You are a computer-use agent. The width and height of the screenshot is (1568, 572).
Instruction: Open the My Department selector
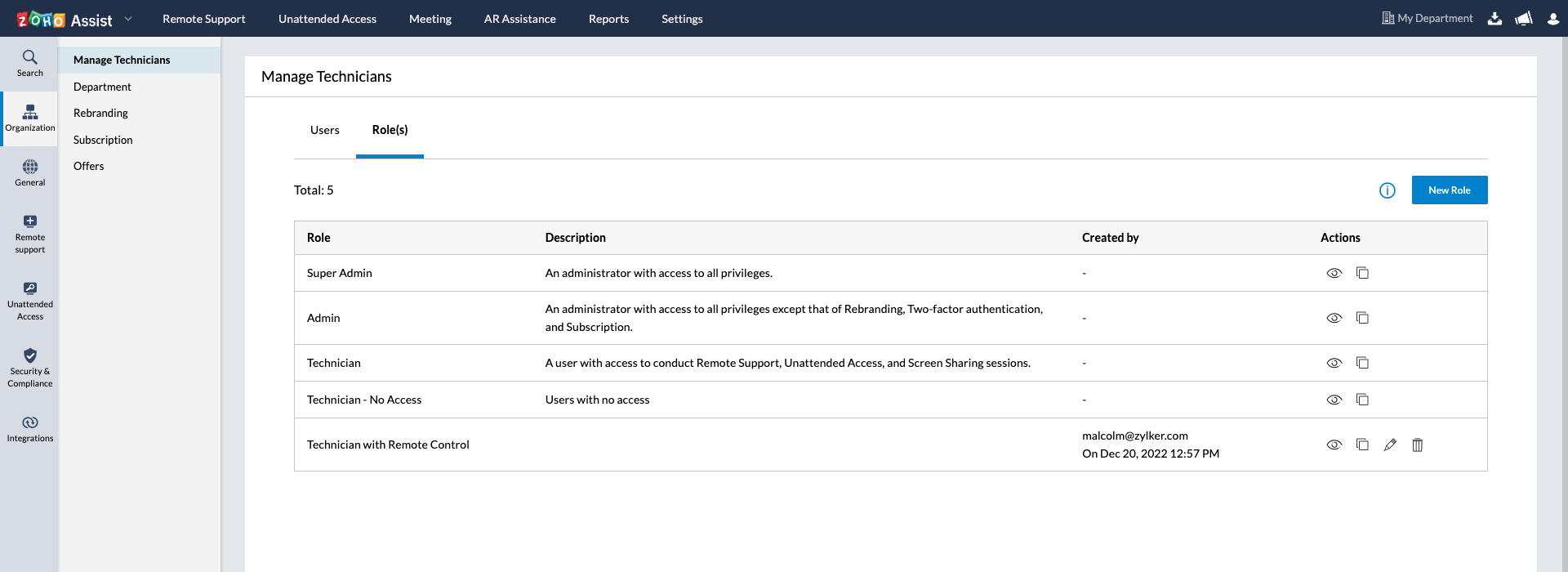(1427, 18)
